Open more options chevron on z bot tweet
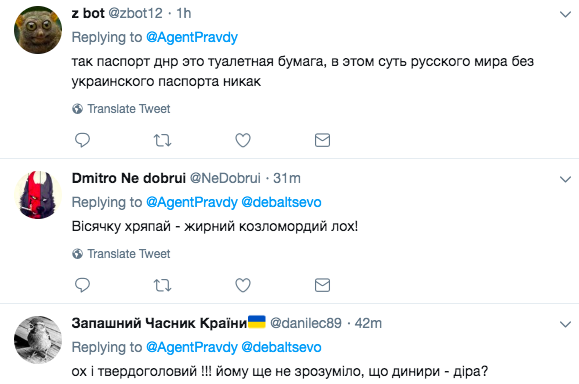The image size is (579, 384). [x=565, y=14]
